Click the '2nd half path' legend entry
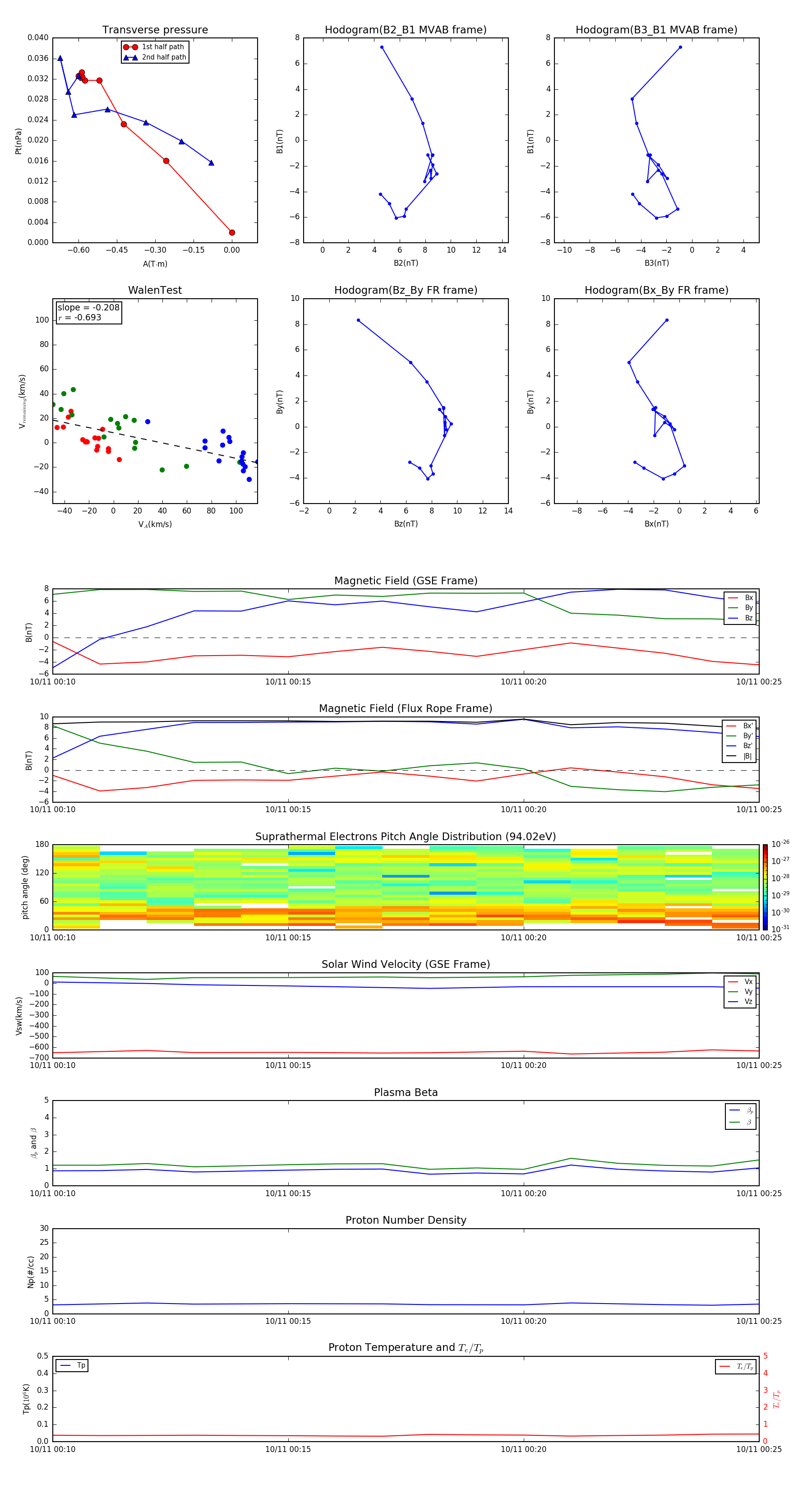Screen dimensions: 812x1489 pyautogui.click(x=155, y=57)
